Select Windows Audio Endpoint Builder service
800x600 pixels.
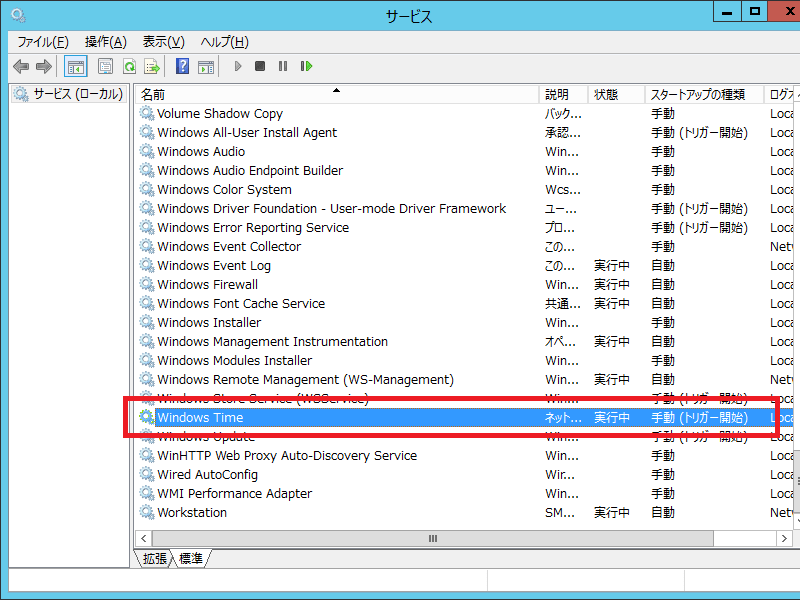click(x=250, y=170)
